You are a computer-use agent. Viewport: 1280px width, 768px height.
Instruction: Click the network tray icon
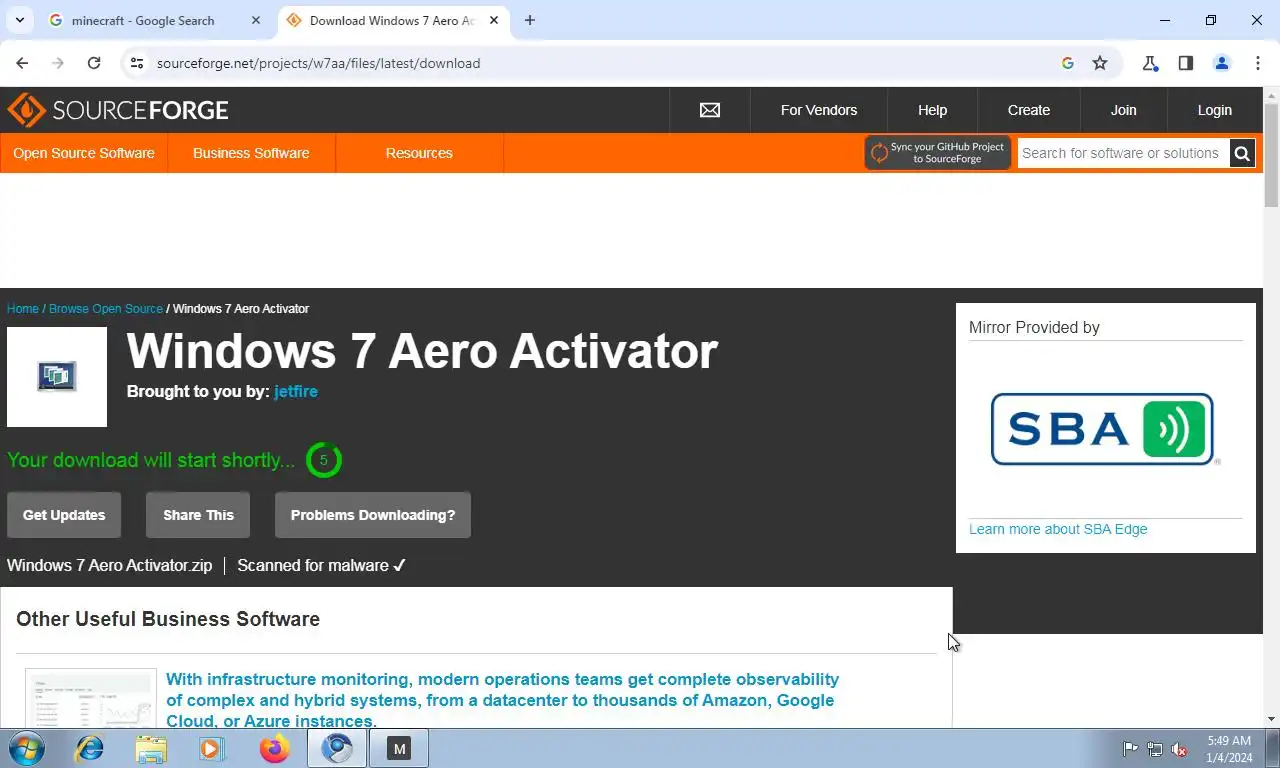pos(1155,749)
